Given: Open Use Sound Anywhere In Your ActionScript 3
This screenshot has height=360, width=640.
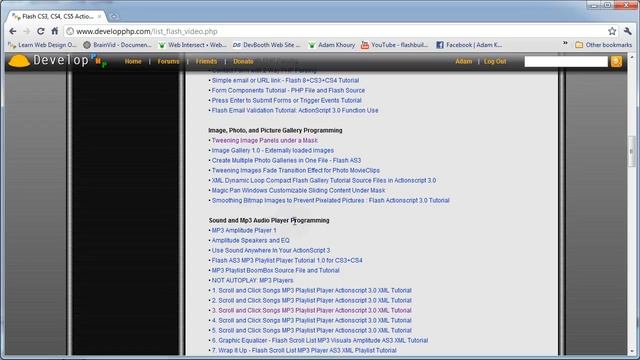Looking at the screenshot, I should point(271,250).
